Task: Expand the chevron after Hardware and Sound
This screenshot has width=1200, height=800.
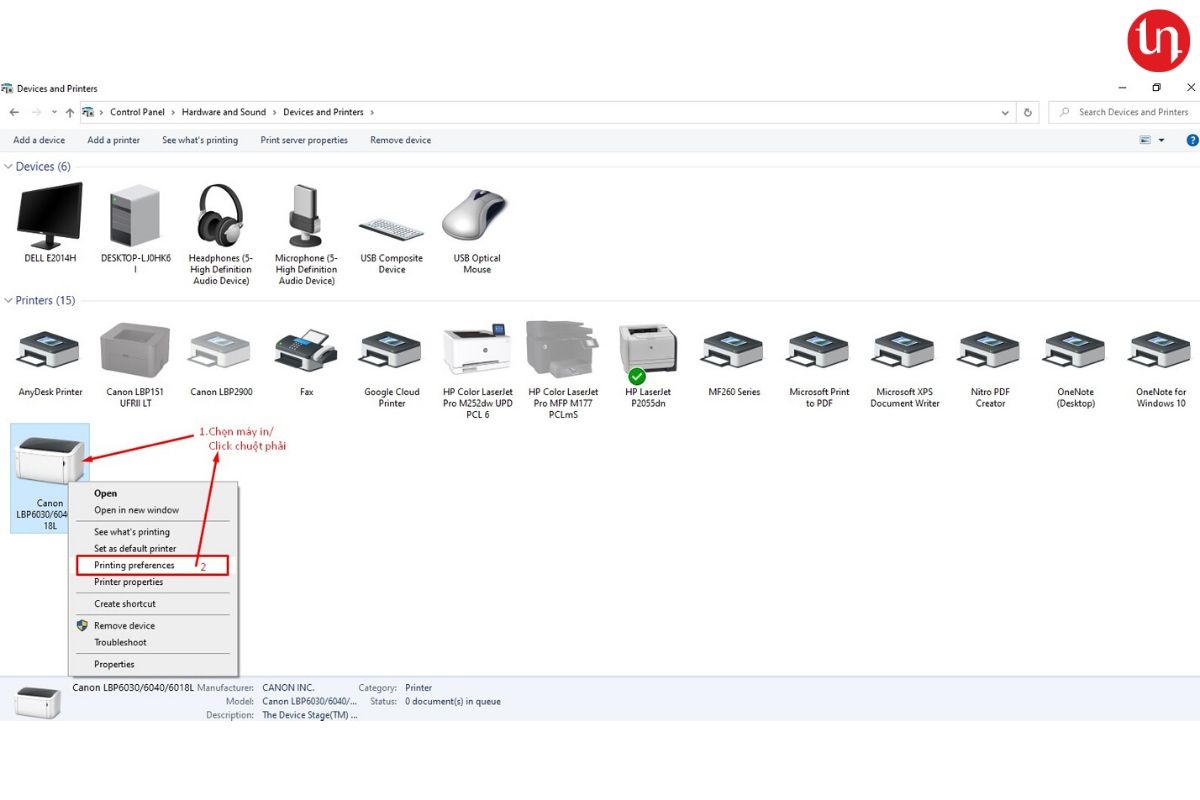Action: click(275, 112)
